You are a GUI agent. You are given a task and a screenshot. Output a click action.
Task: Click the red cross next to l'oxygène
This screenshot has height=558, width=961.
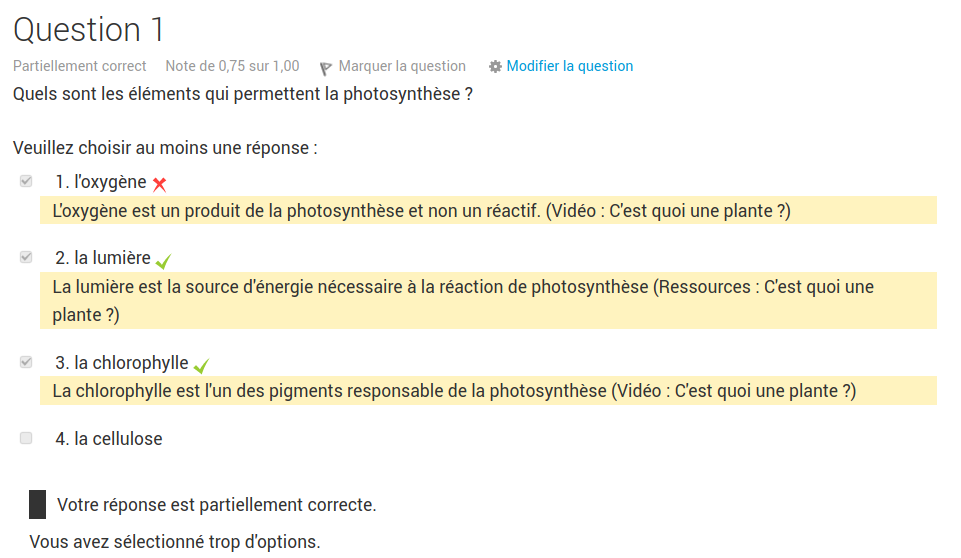(x=159, y=184)
